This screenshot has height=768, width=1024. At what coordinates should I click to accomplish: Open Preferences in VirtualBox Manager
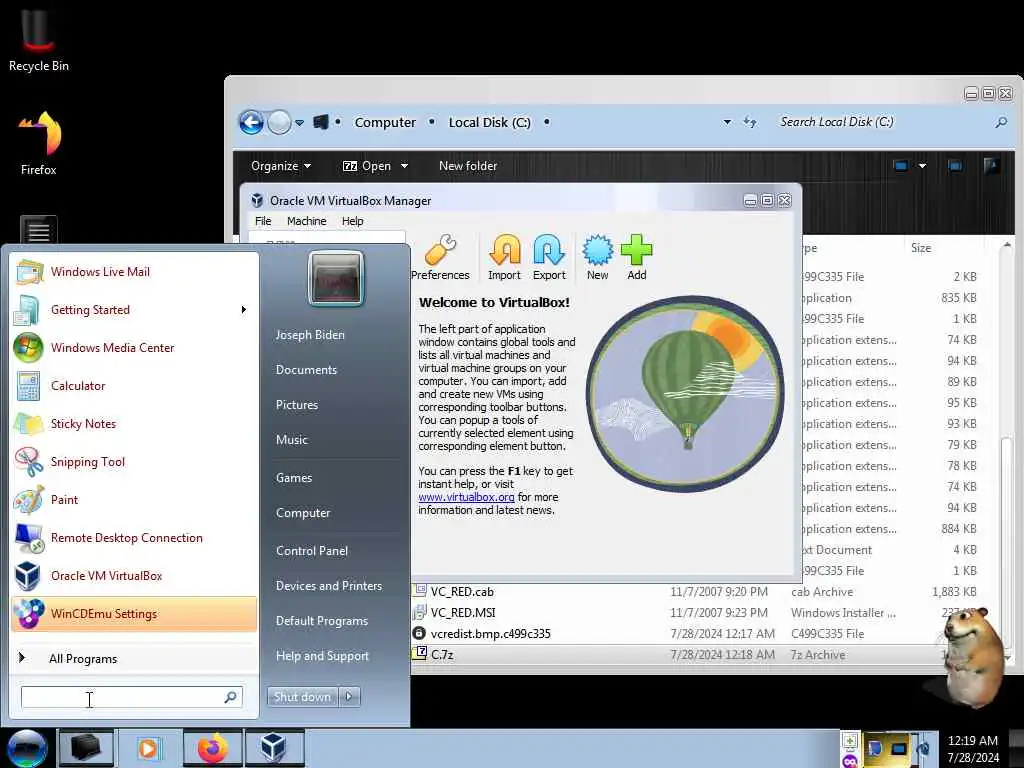coord(440,257)
